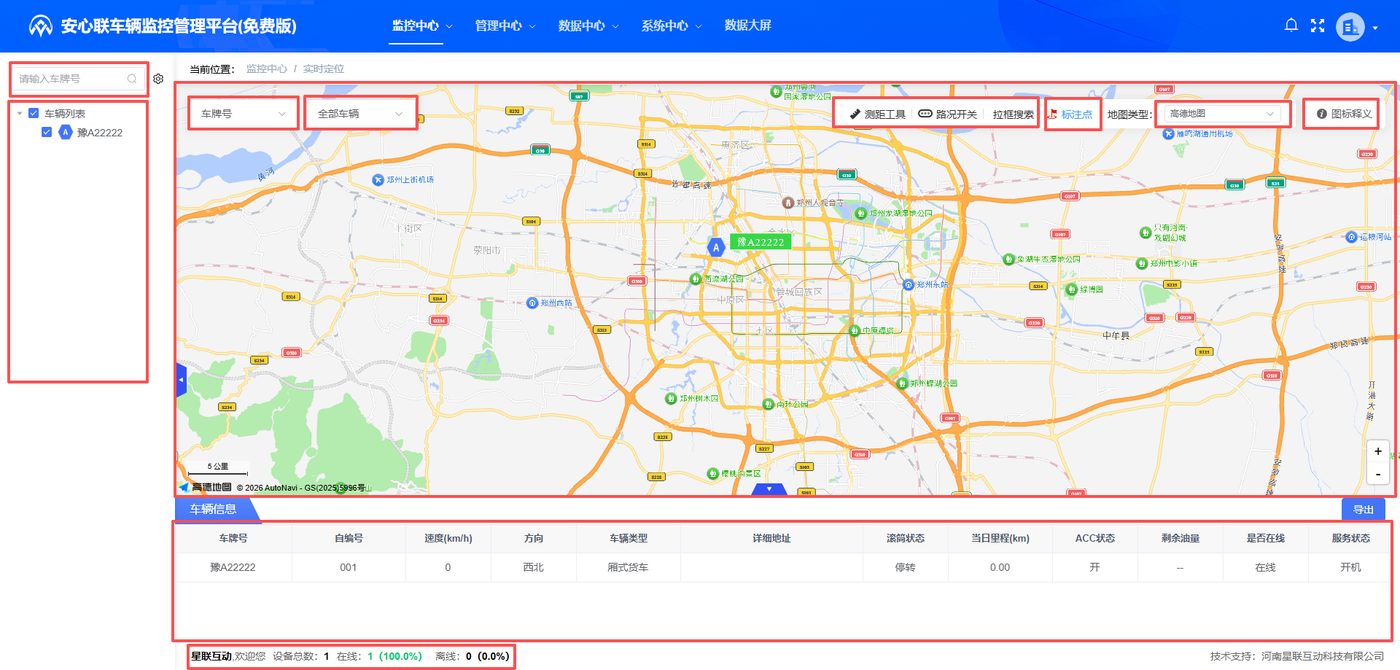
Task: Focus the 请输入车牌号 search field
Action: pyautogui.click(x=78, y=78)
